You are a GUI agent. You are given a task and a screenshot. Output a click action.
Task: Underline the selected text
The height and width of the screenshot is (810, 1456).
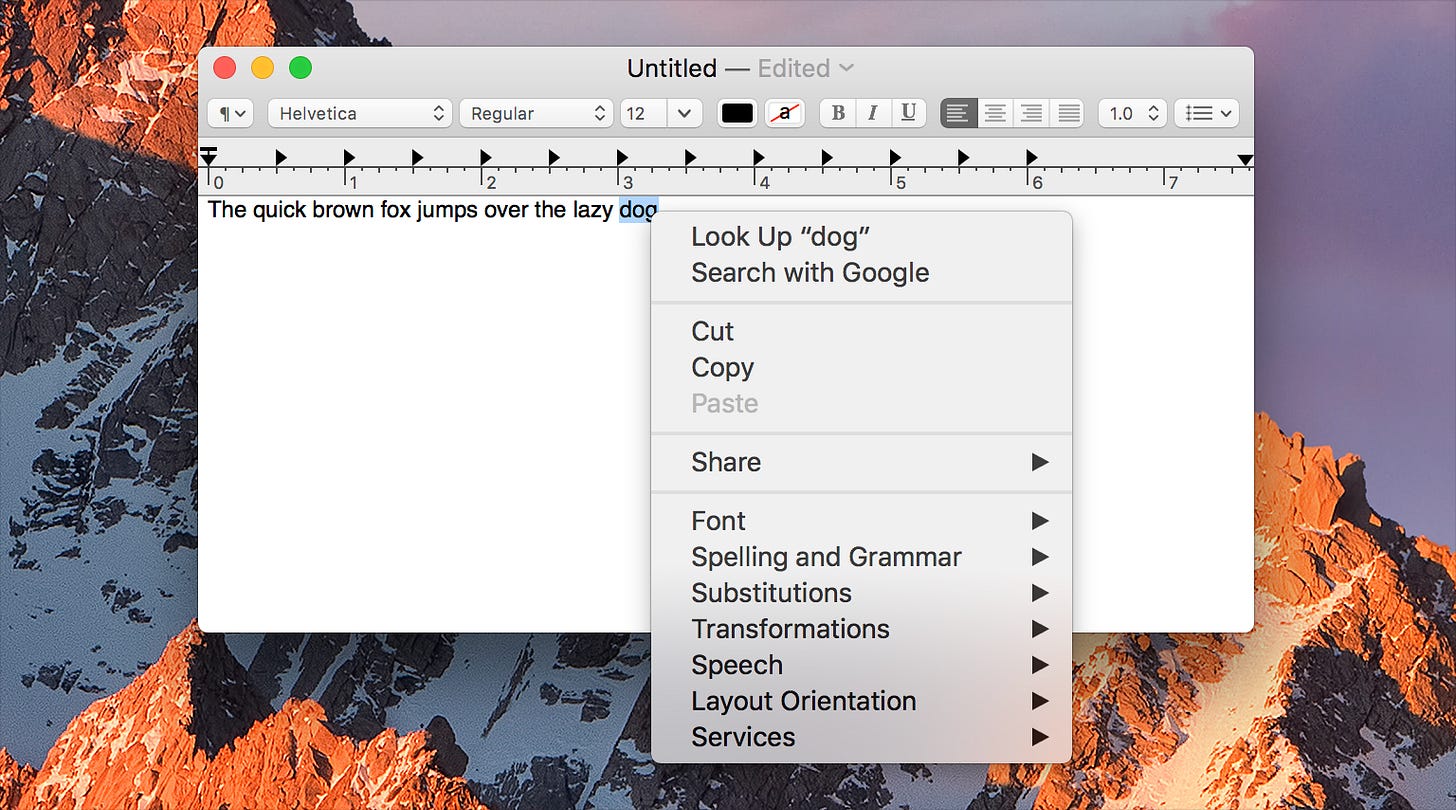point(908,113)
